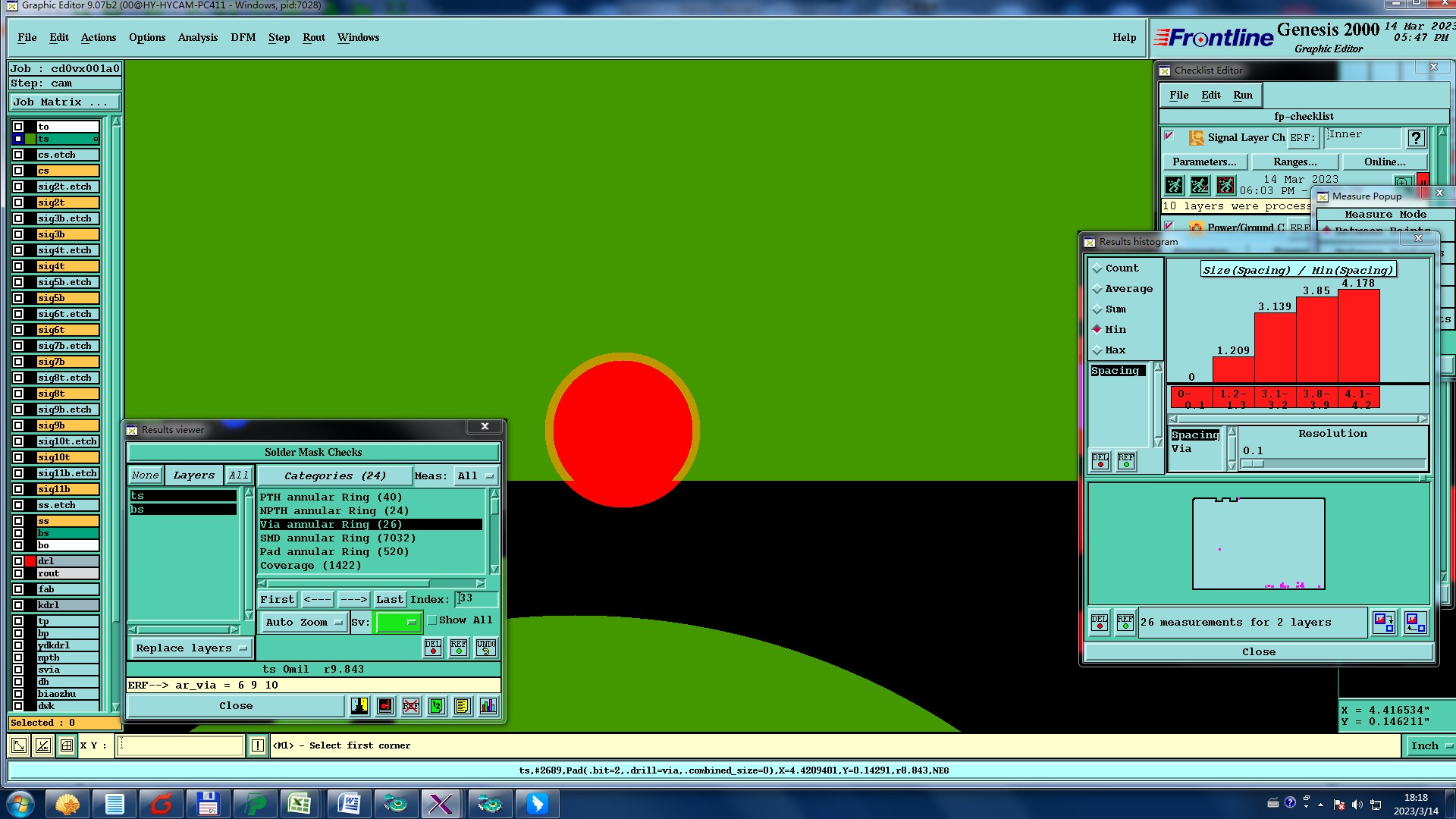Open the Rout menu

314,38
